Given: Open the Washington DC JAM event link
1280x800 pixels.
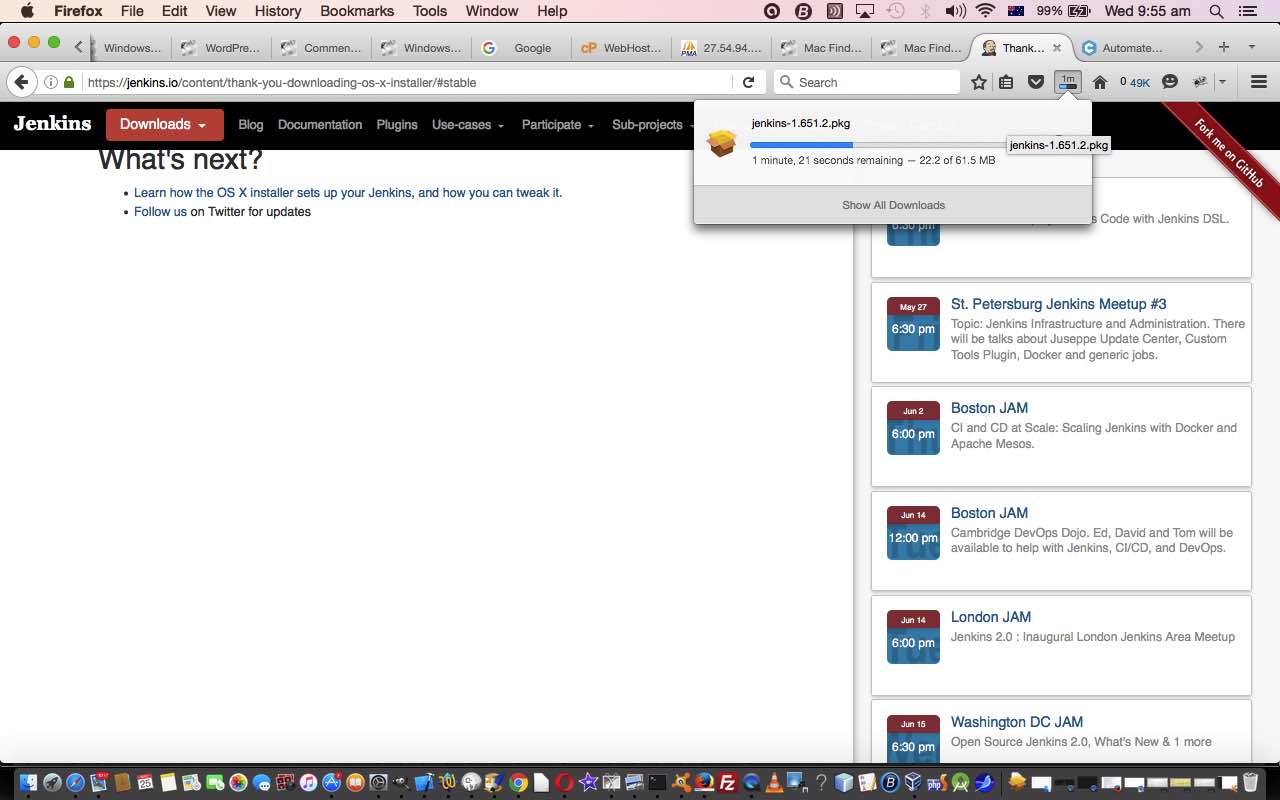Looking at the screenshot, I should (x=1017, y=722).
